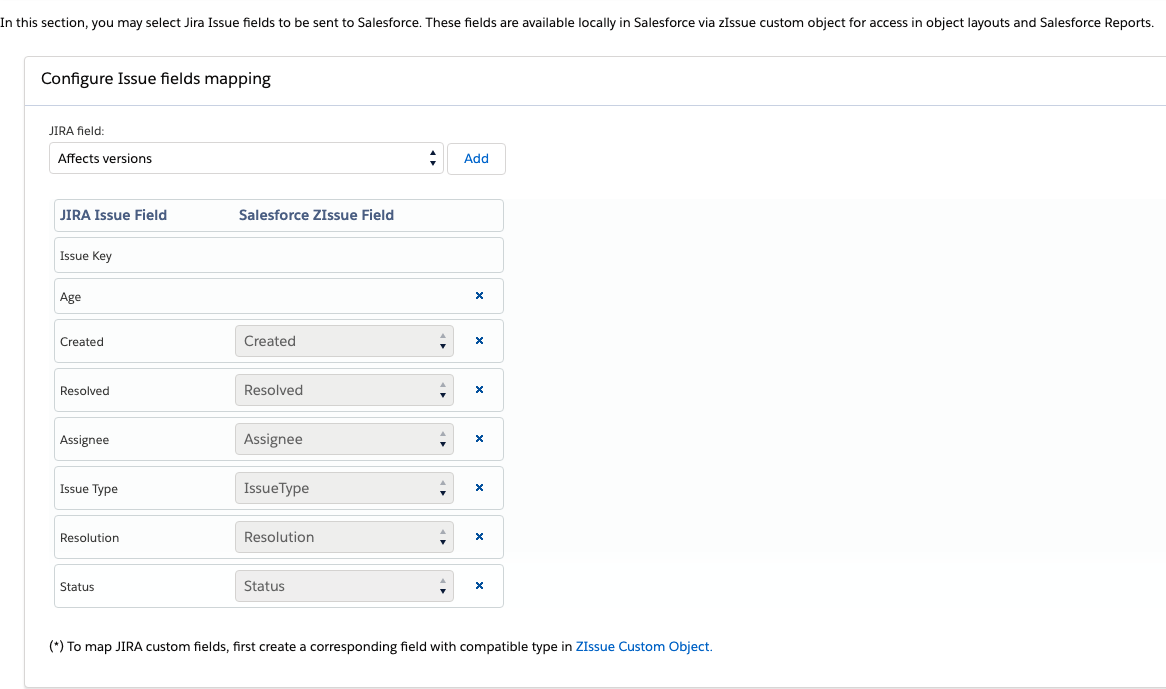1166x689 pixels.
Task: Open the IssueType Salesforce field dropdown
Action: pyautogui.click(x=344, y=488)
